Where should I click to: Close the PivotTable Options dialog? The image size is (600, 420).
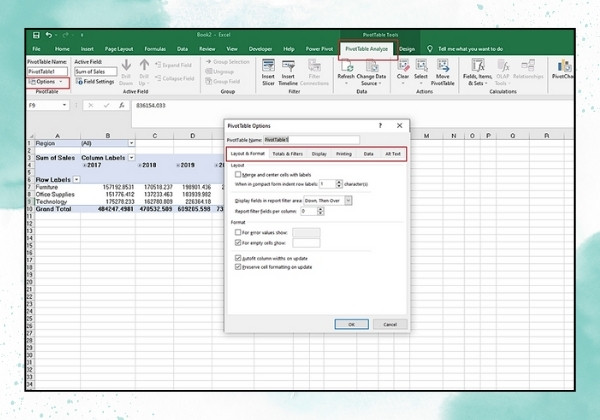pos(399,125)
